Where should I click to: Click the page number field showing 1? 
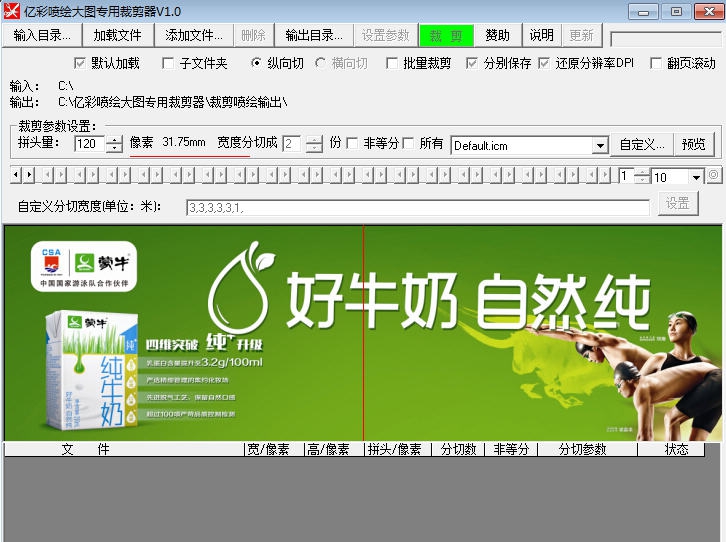click(x=626, y=176)
